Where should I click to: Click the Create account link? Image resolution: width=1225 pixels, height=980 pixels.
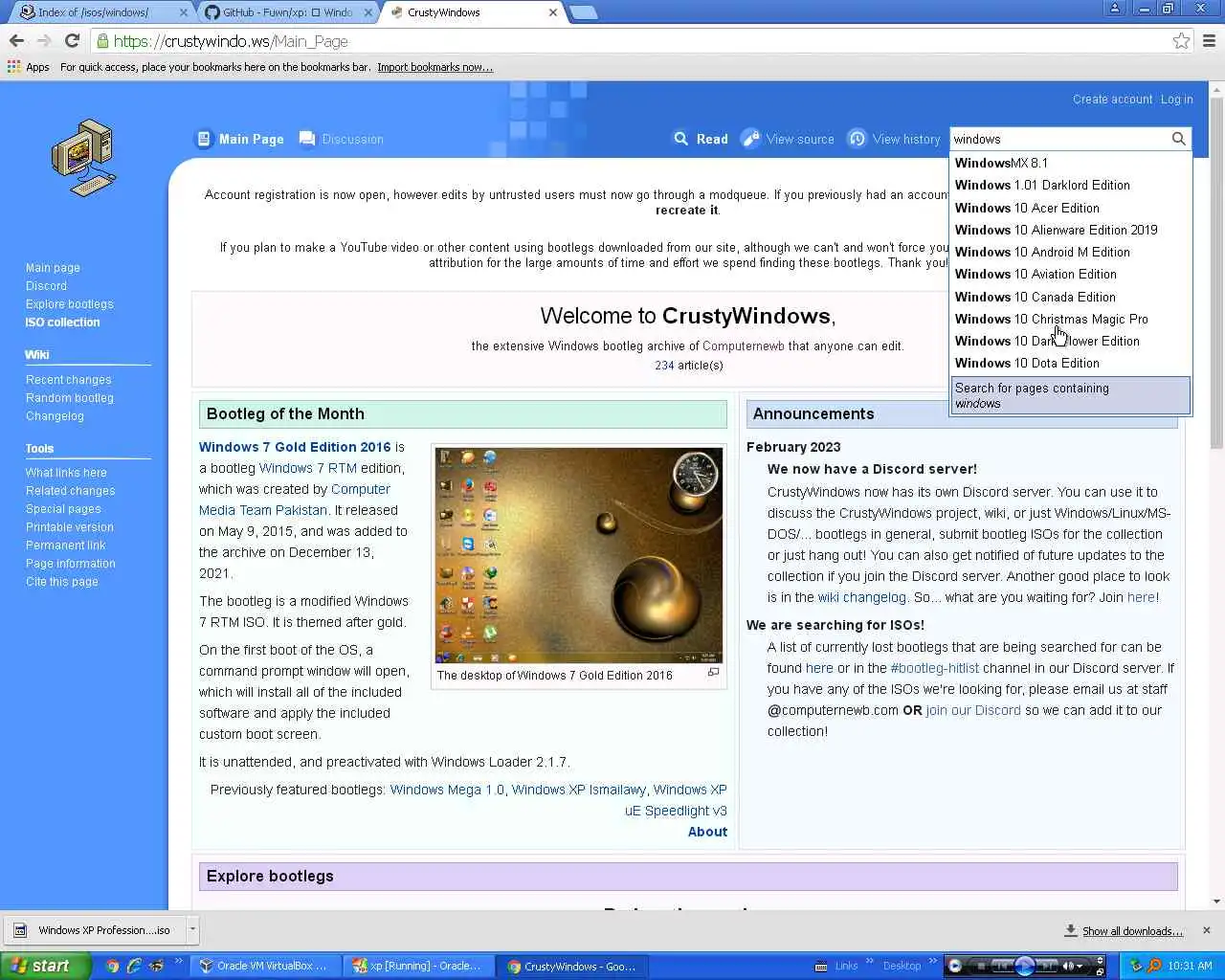1112,100
